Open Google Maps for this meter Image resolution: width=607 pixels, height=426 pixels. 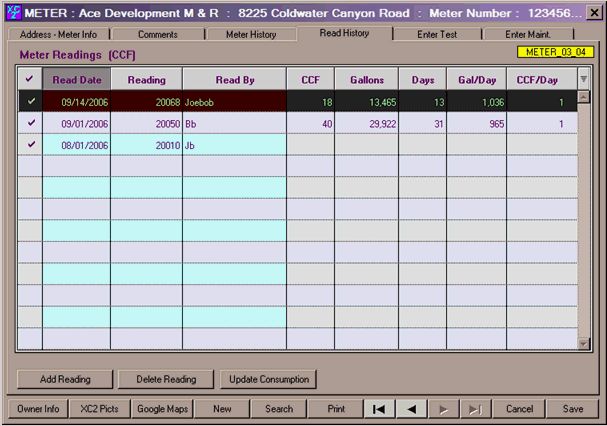(163, 409)
